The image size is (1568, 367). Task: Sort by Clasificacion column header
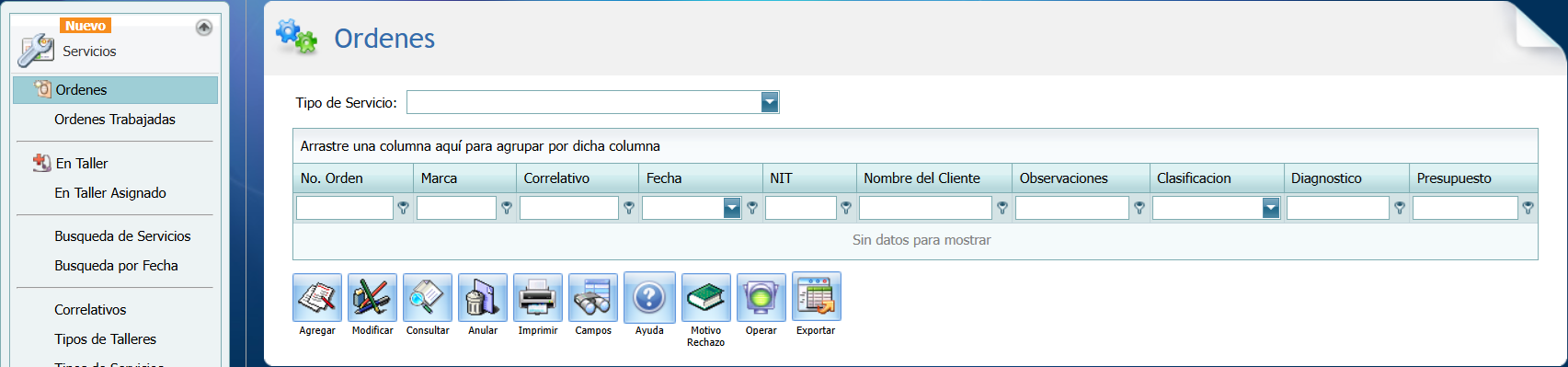(1217, 178)
